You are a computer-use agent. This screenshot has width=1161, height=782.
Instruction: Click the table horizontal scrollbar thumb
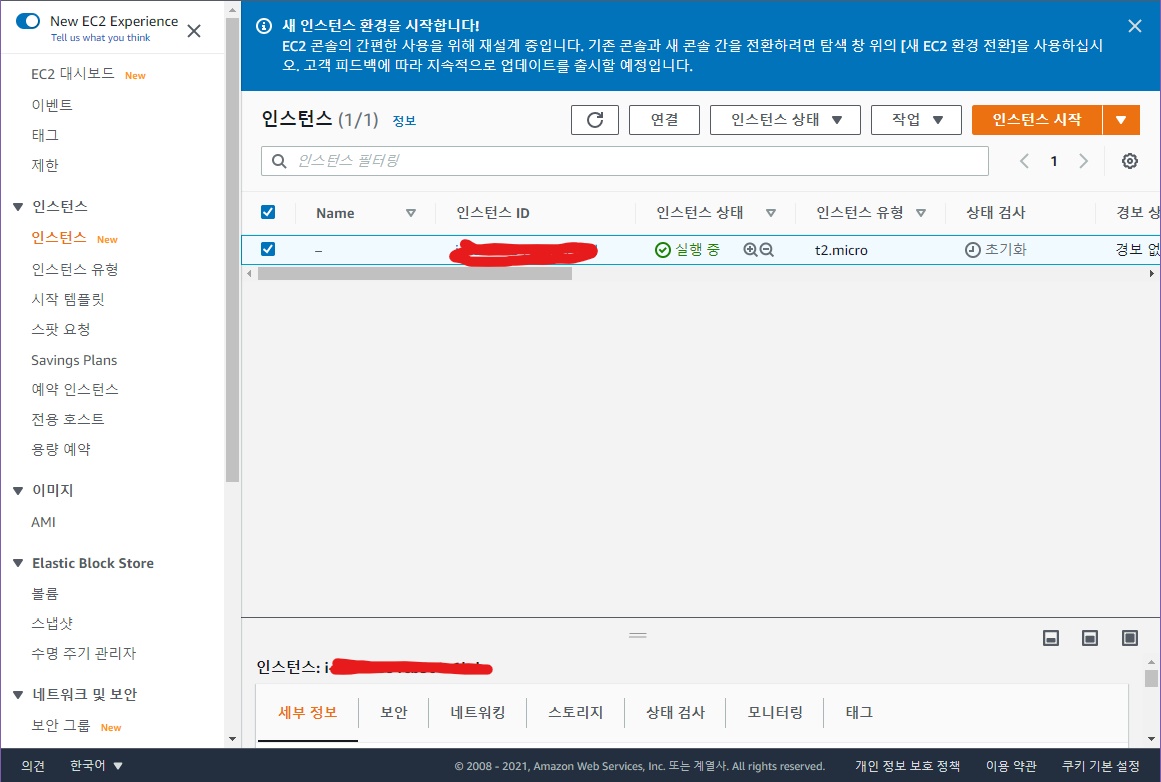tap(415, 274)
